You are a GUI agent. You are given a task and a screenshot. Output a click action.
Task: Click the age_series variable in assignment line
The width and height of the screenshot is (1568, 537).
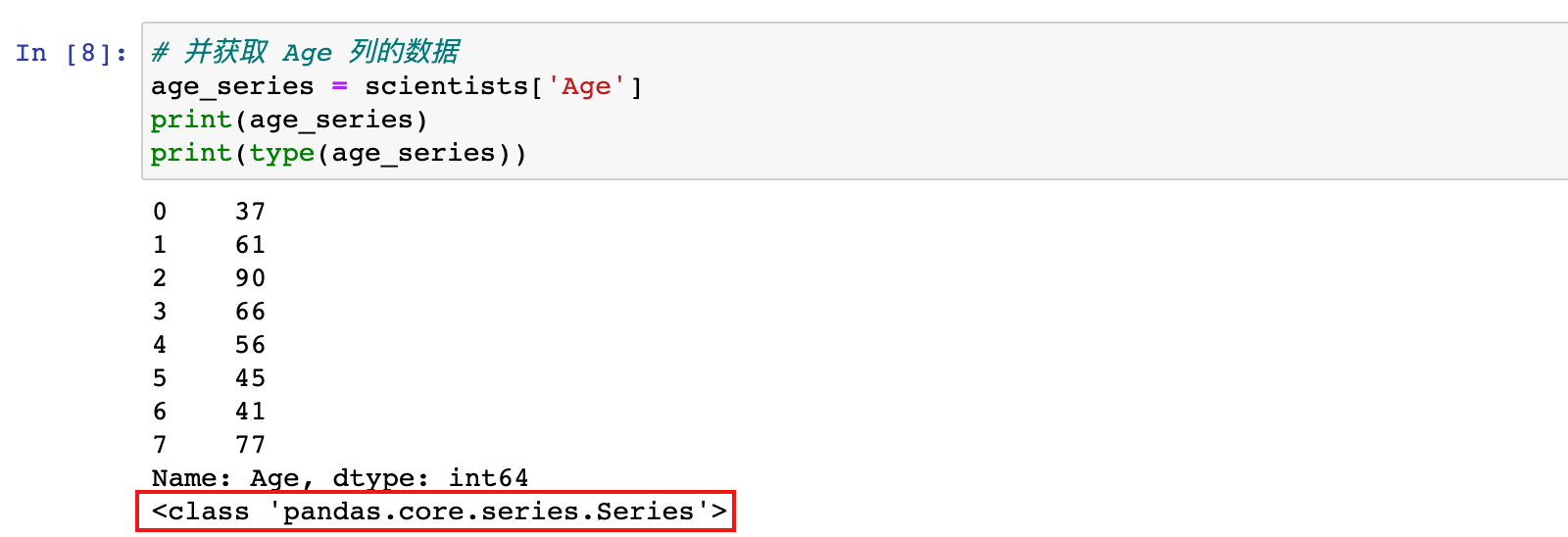[232, 87]
